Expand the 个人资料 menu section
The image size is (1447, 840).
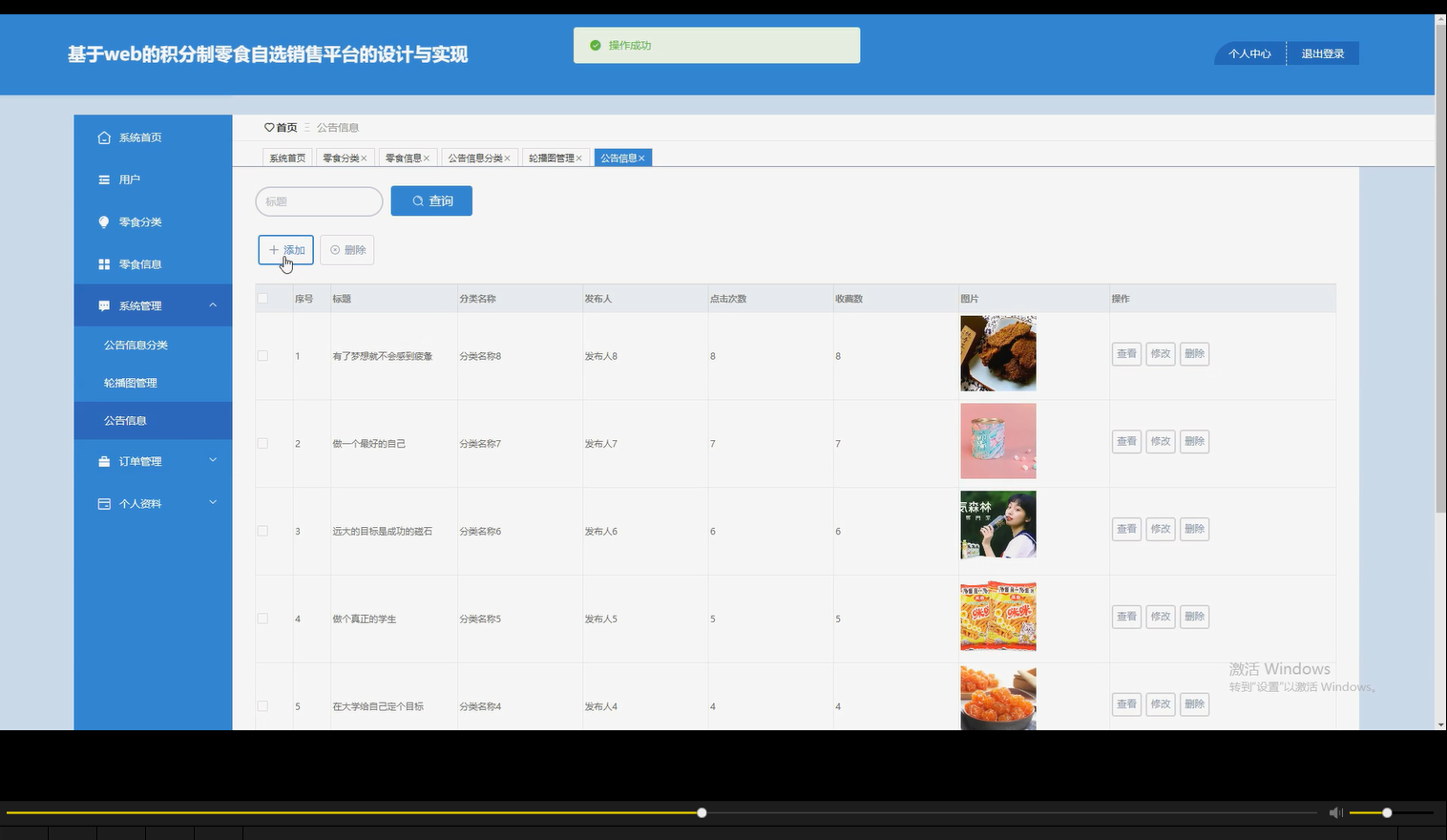click(212, 503)
